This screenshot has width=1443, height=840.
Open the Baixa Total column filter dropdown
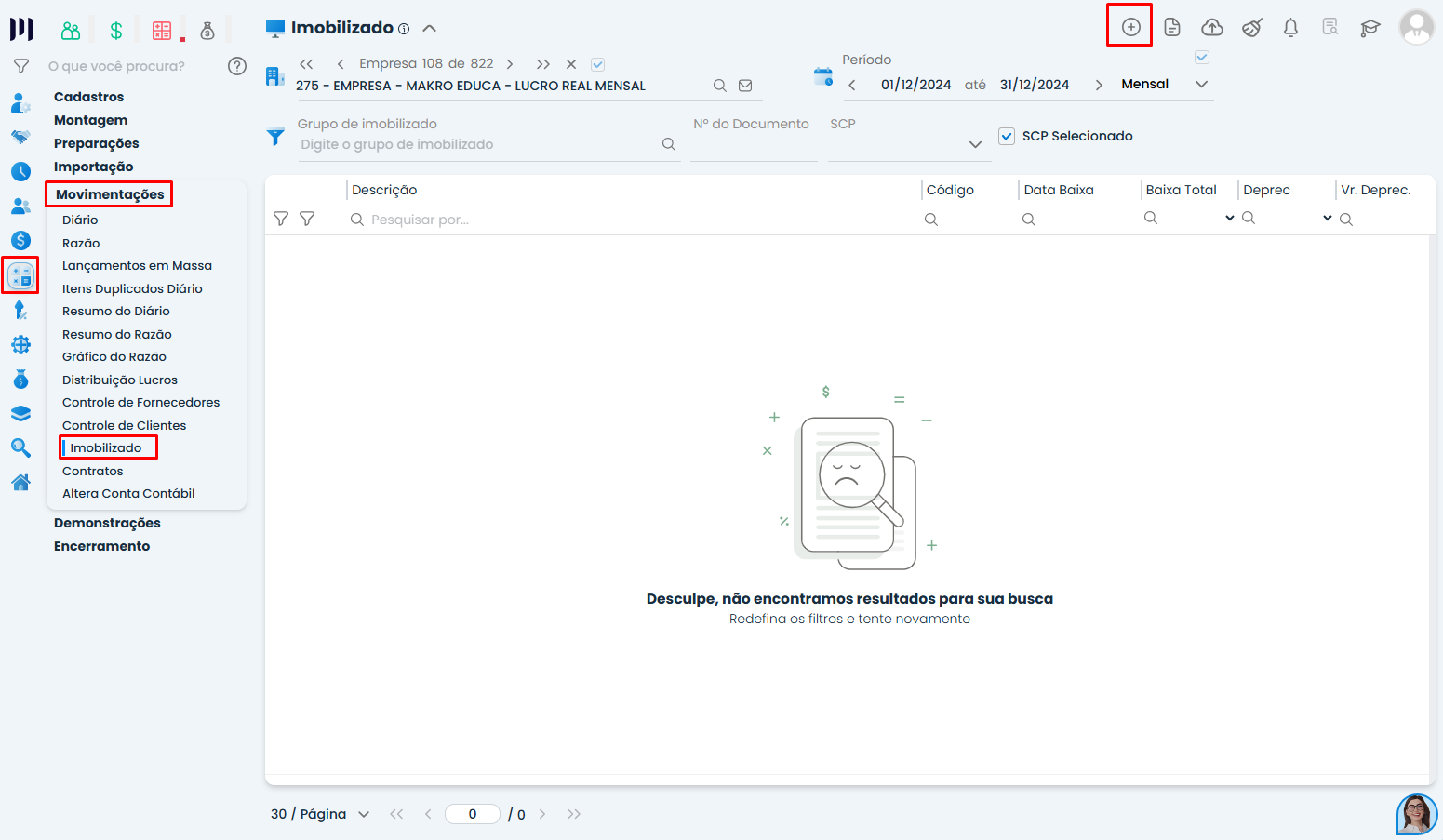pos(1230,218)
